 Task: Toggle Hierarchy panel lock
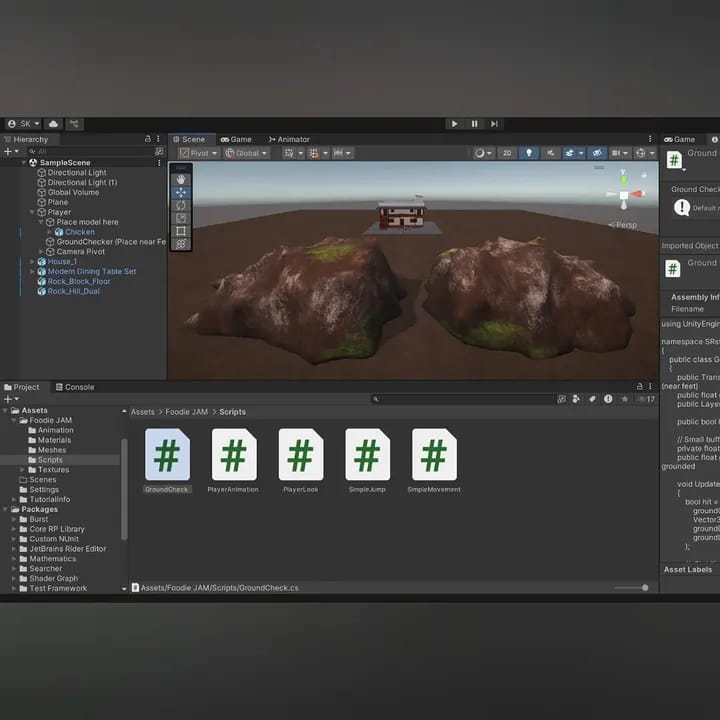tap(147, 139)
